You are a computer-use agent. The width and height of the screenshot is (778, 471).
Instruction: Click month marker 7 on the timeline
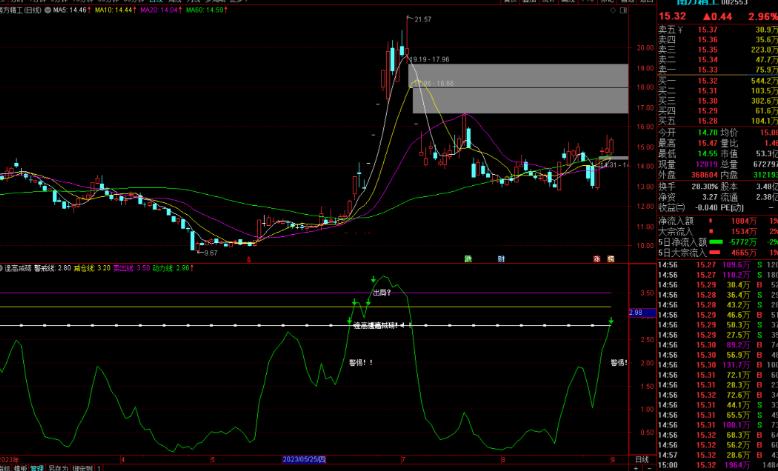click(404, 460)
